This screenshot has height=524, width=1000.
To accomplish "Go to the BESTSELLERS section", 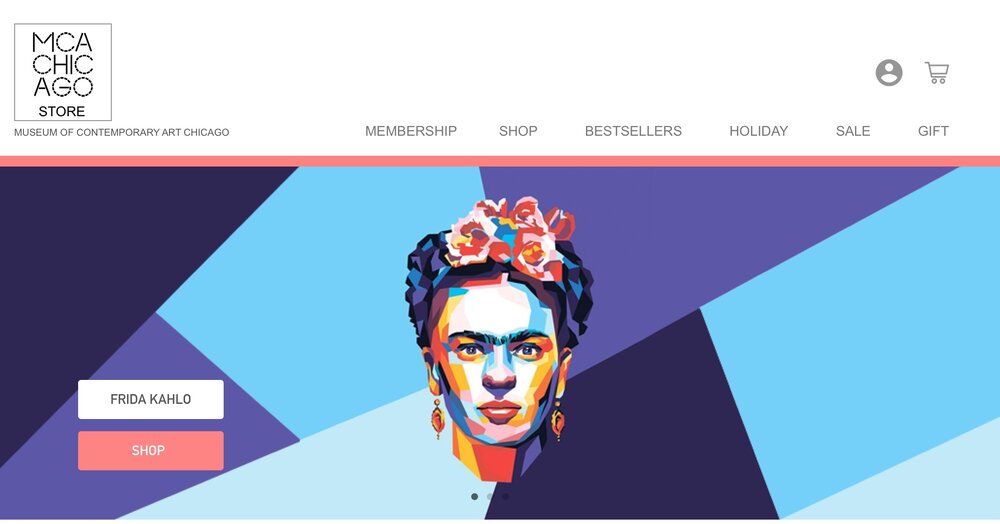I will [633, 131].
